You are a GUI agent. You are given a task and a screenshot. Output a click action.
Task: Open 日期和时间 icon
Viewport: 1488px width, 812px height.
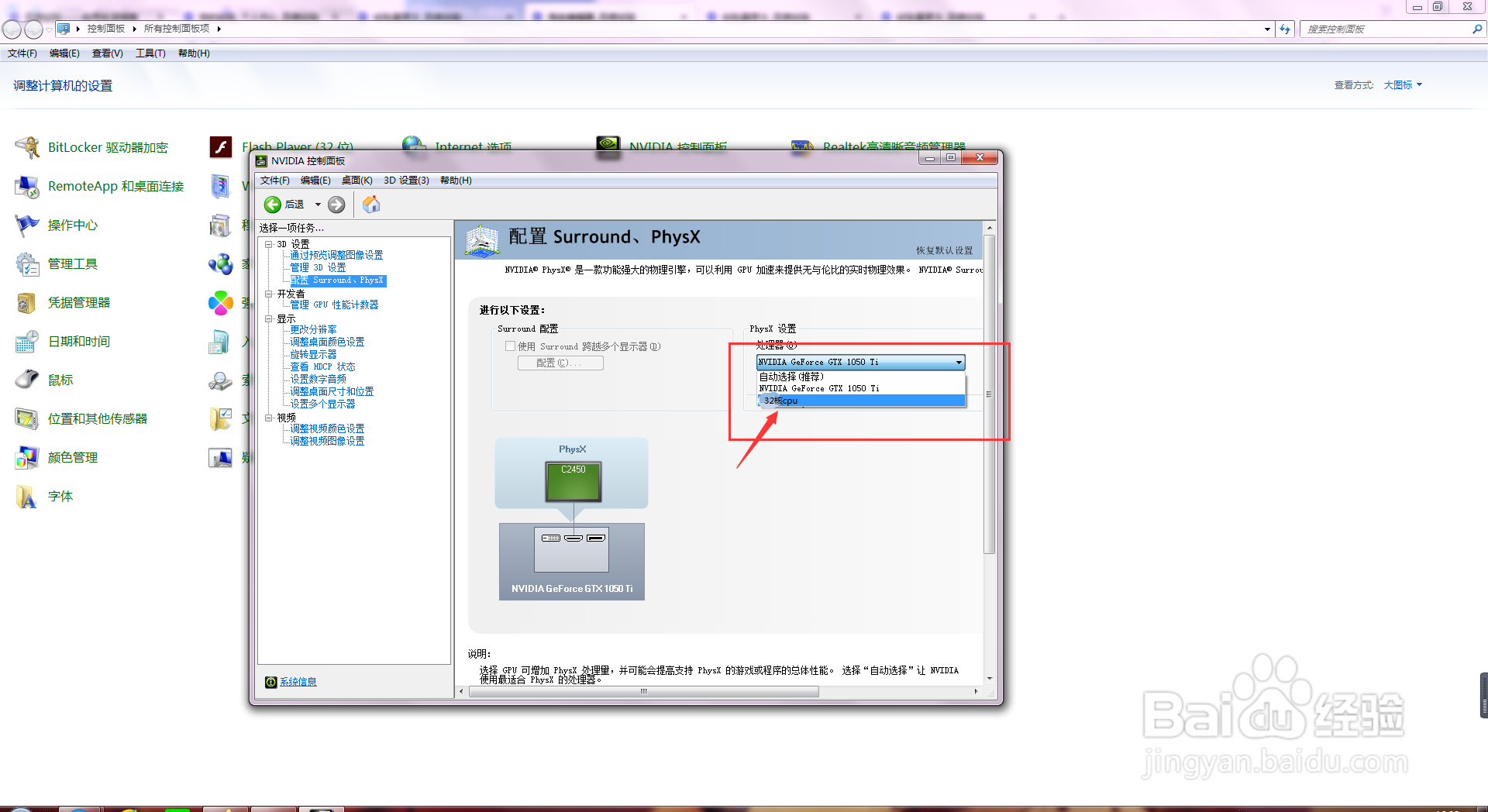coord(27,341)
